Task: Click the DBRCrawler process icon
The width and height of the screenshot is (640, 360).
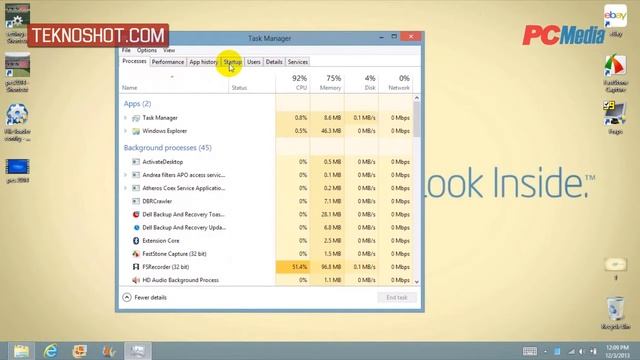Action: [136, 201]
